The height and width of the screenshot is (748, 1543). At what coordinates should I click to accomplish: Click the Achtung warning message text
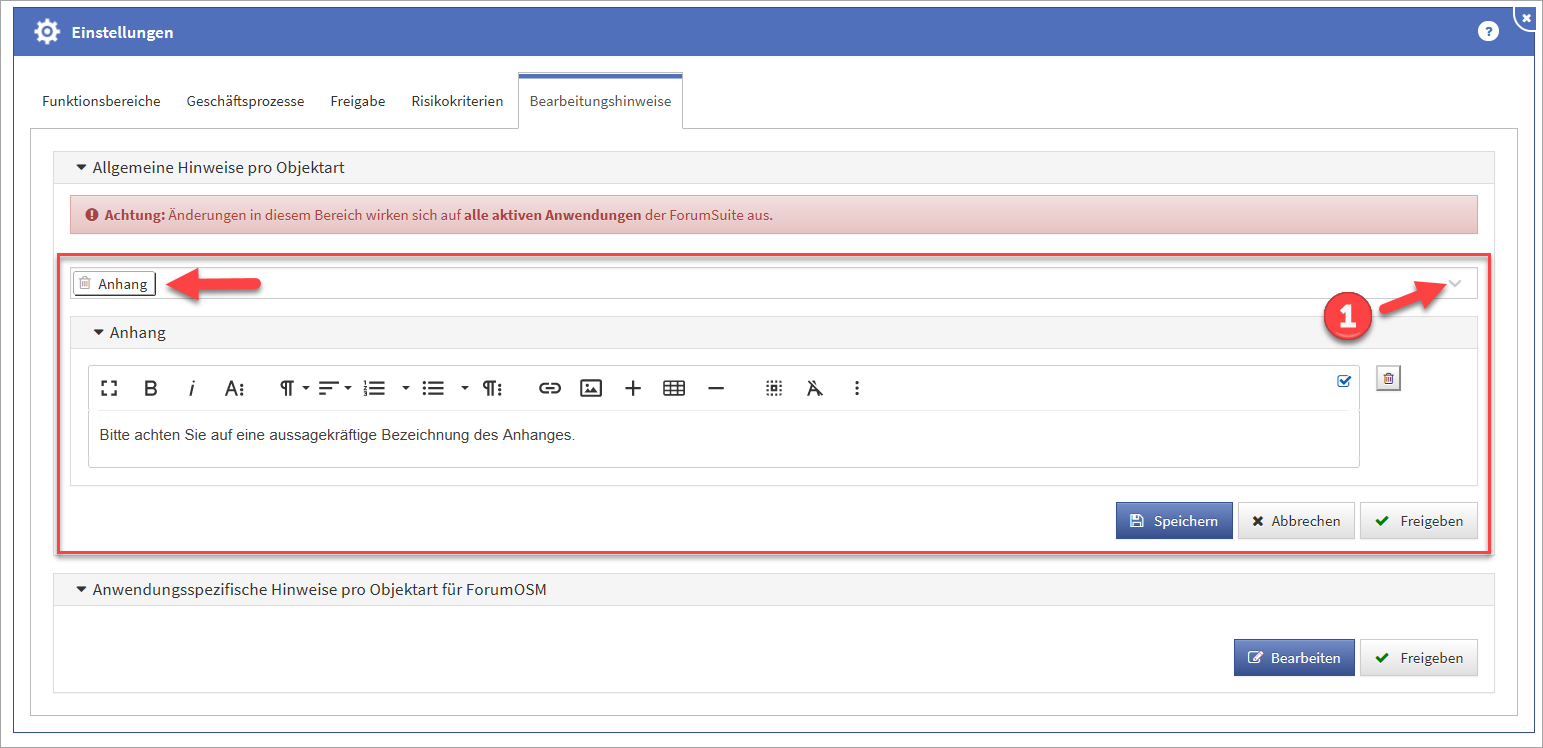pos(438,215)
